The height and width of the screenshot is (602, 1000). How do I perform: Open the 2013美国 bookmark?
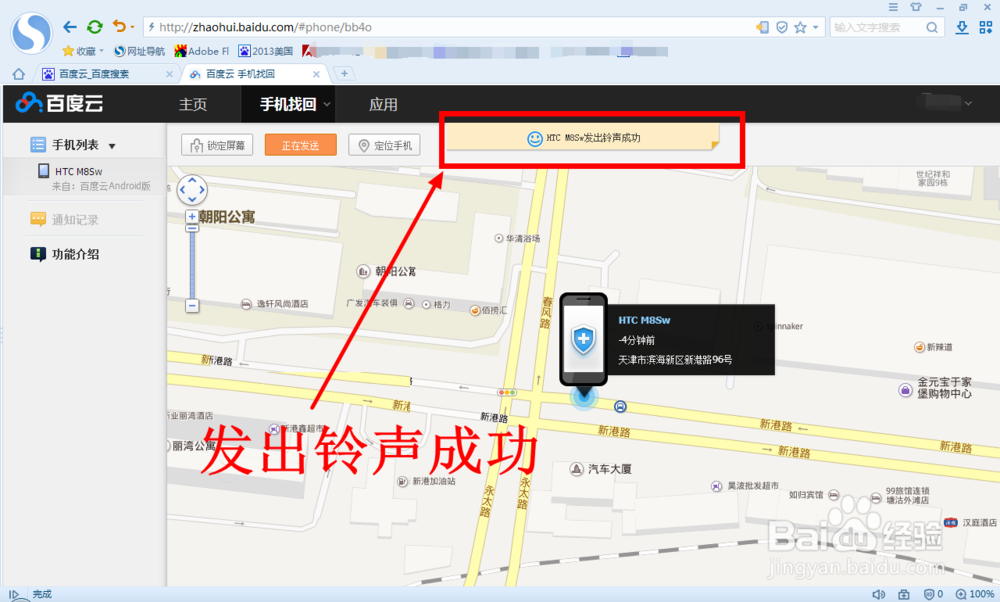pyautogui.click(x=265, y=51)
